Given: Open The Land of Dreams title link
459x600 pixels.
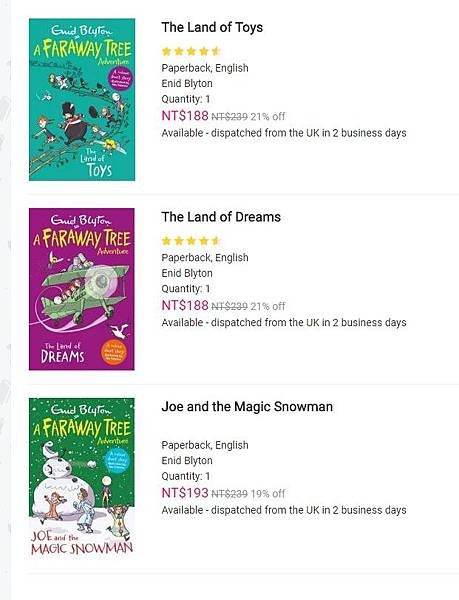Looking at the screenshot, I should pos(221,217).
